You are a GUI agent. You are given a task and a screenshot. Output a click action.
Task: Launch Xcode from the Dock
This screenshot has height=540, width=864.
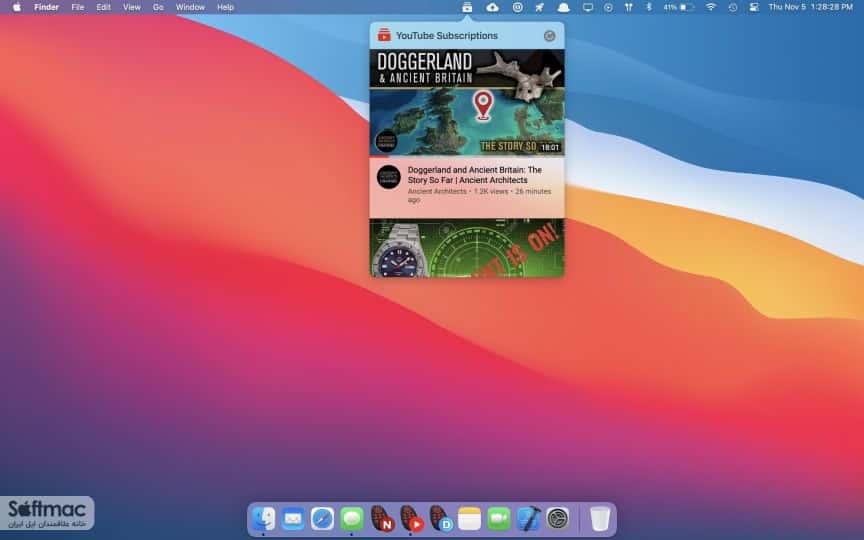pos(528,519)
